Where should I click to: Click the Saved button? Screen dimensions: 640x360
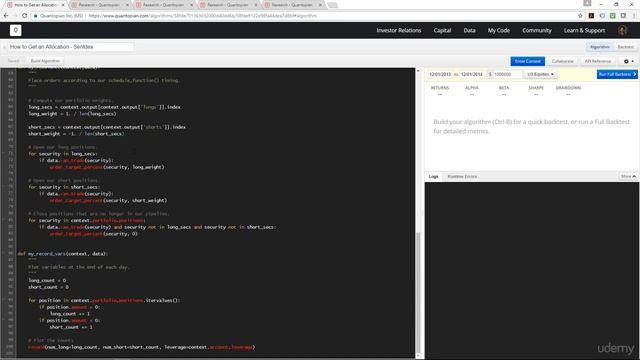pyautogui.click(x=13, y=61)
